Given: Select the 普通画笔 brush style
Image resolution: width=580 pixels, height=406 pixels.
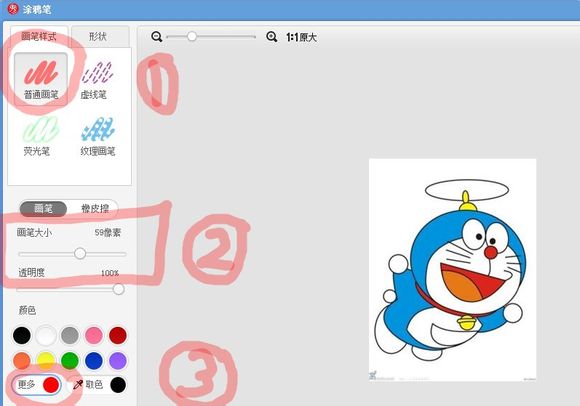Looking at the screenshot, I should click(x=41, y=79).
